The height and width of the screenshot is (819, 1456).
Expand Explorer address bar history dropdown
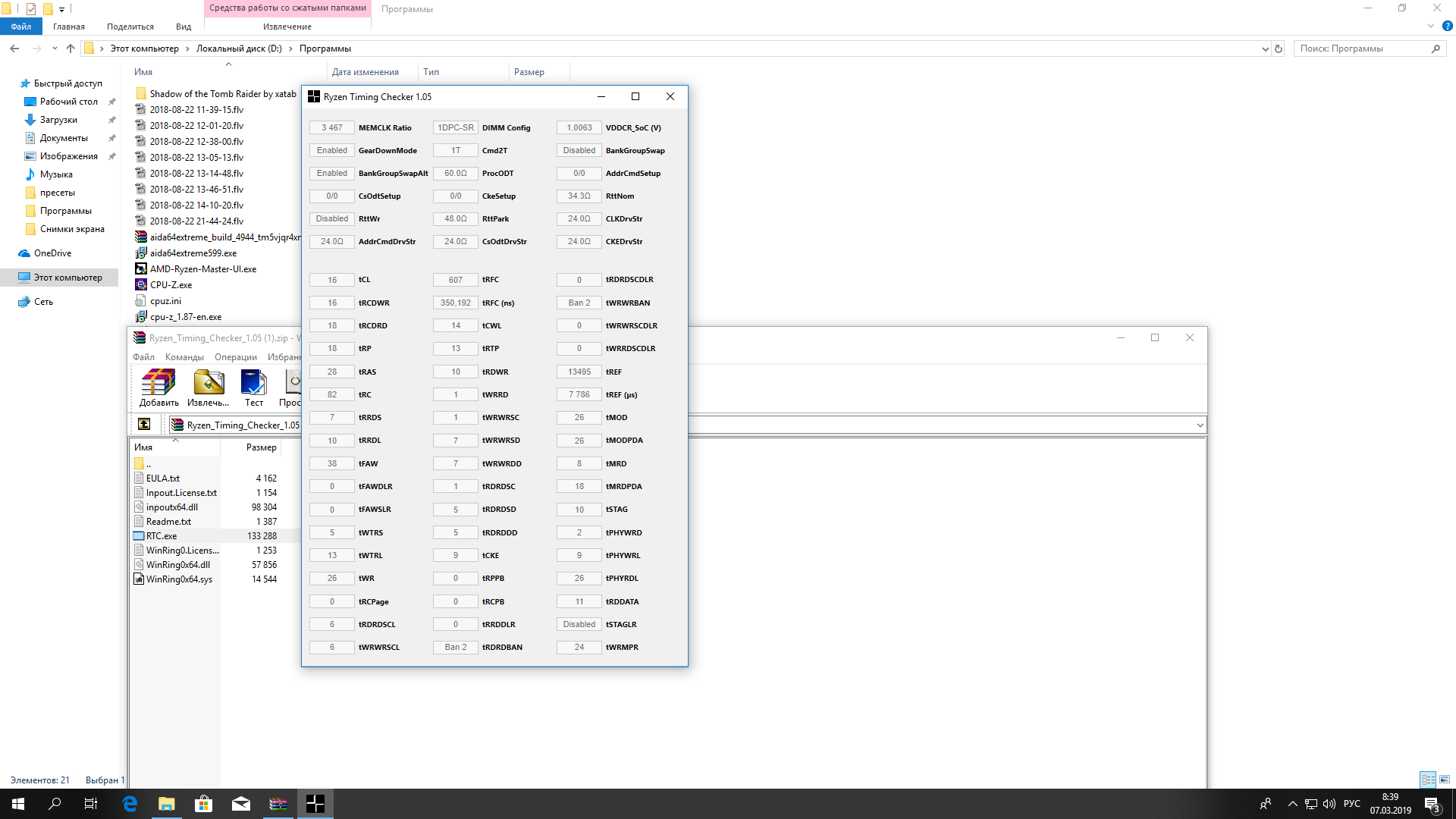[x=1265, y=49]
